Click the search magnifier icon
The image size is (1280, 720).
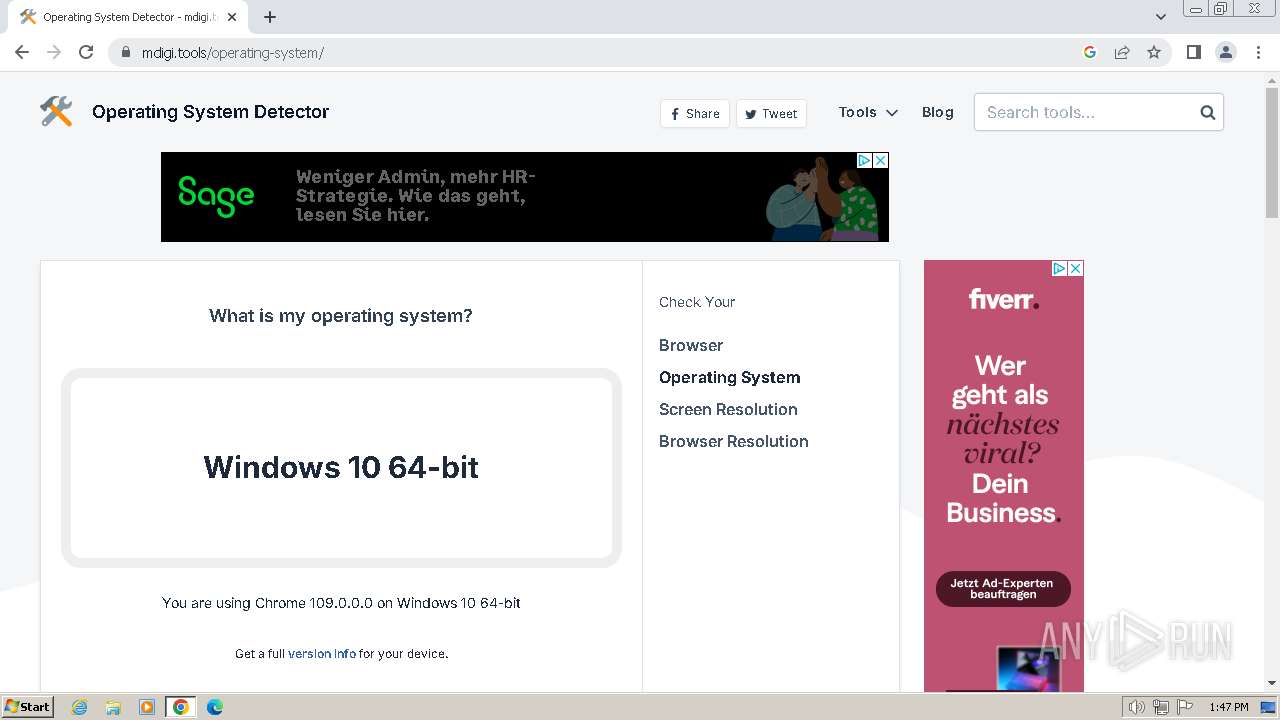1207,112
